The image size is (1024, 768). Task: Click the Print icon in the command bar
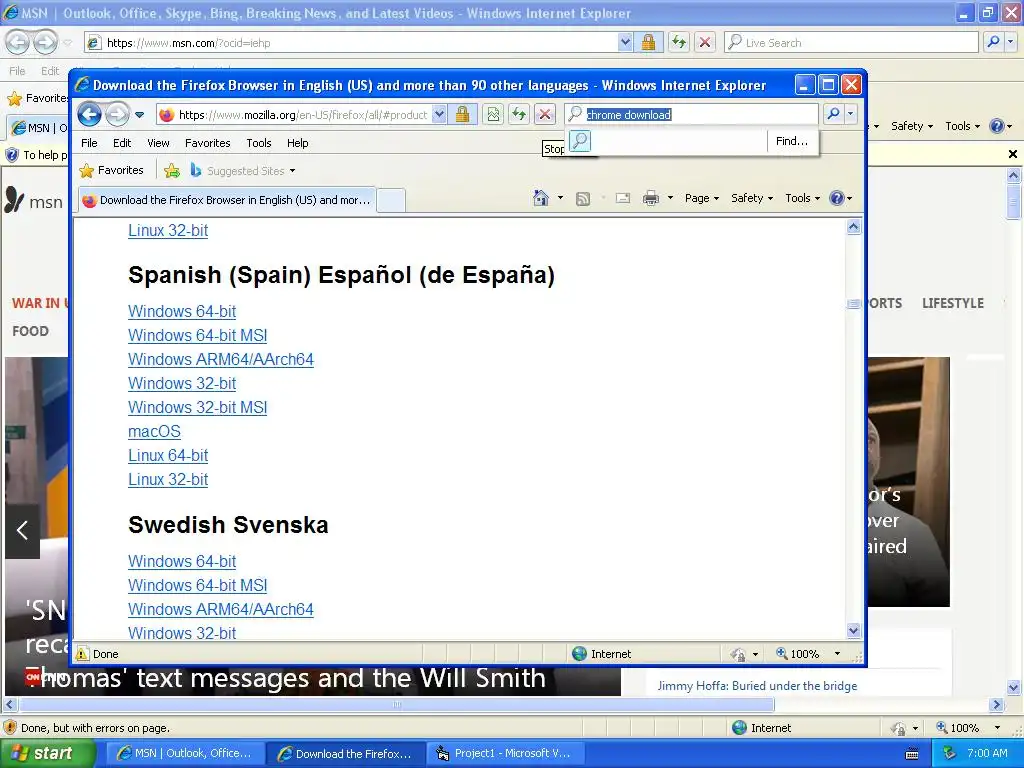click(x=651, y=198)
